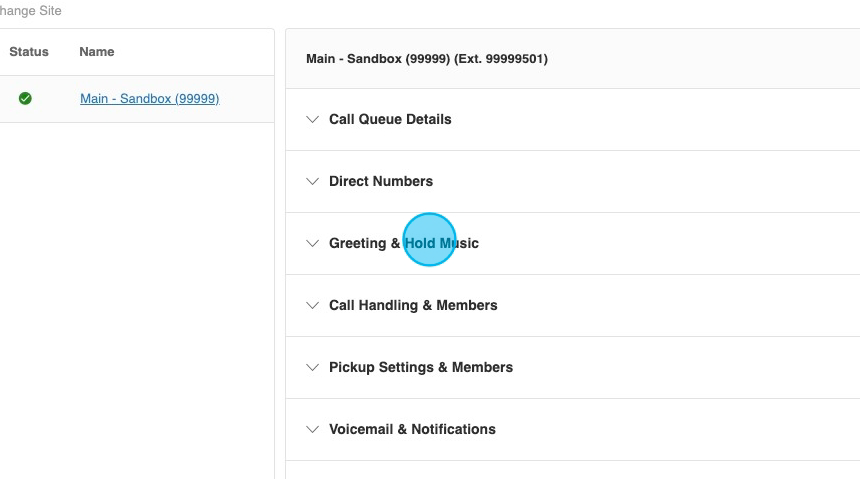Expand the Direct Numbers chevron arrow
860x479 pixels.
pos(312,181)
